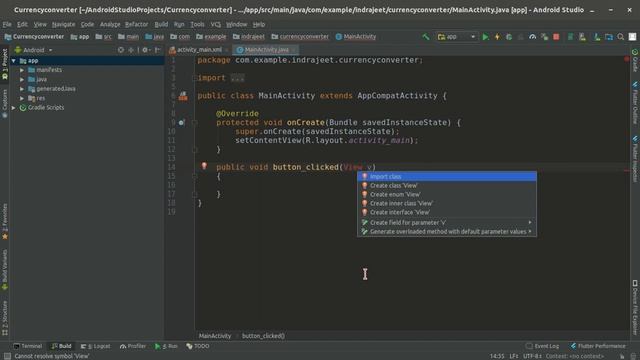Open the app run configuration dropdown
This screenshot has height=360, width=640.
tap(456, 37)
